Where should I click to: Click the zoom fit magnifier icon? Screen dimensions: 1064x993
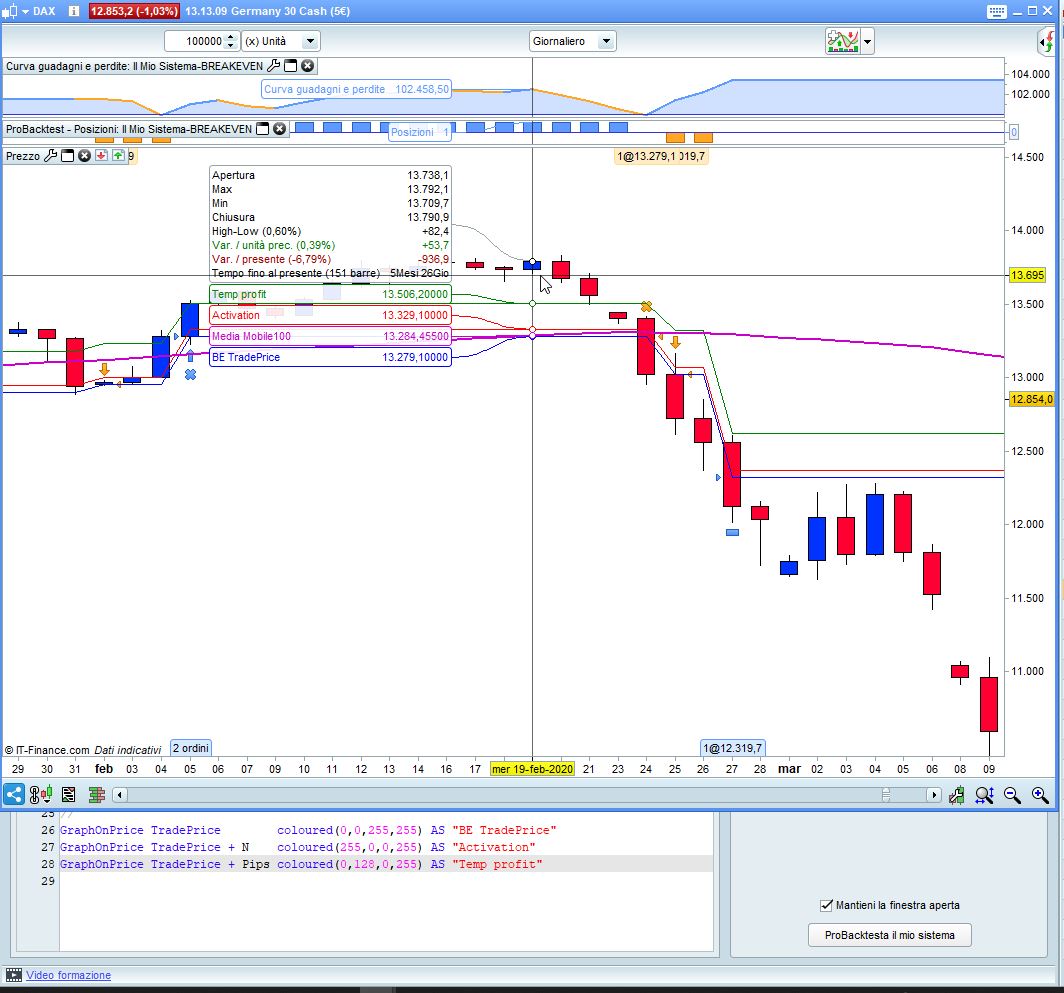pyautogui.click(x=985, y=795)
